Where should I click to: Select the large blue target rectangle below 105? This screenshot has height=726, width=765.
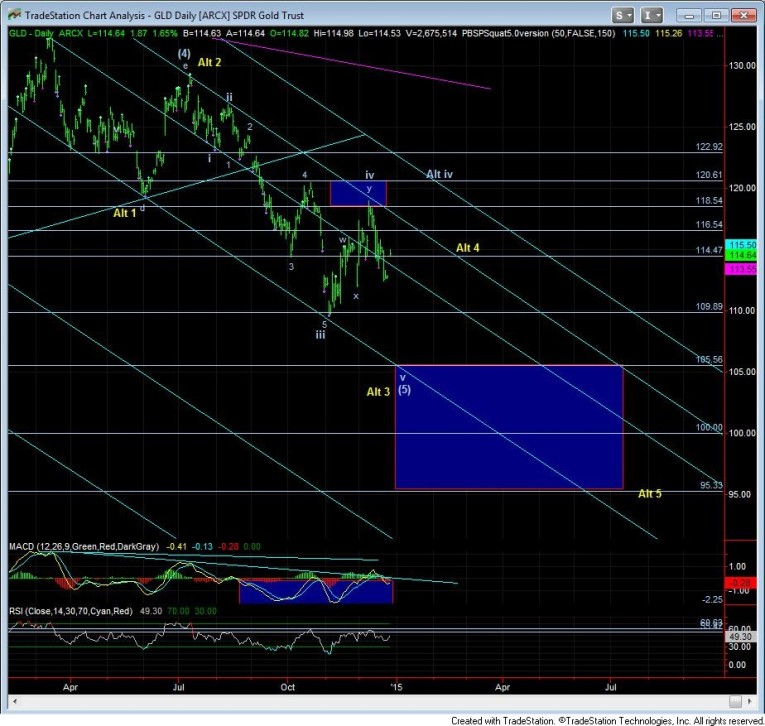(x=509, y=427)
